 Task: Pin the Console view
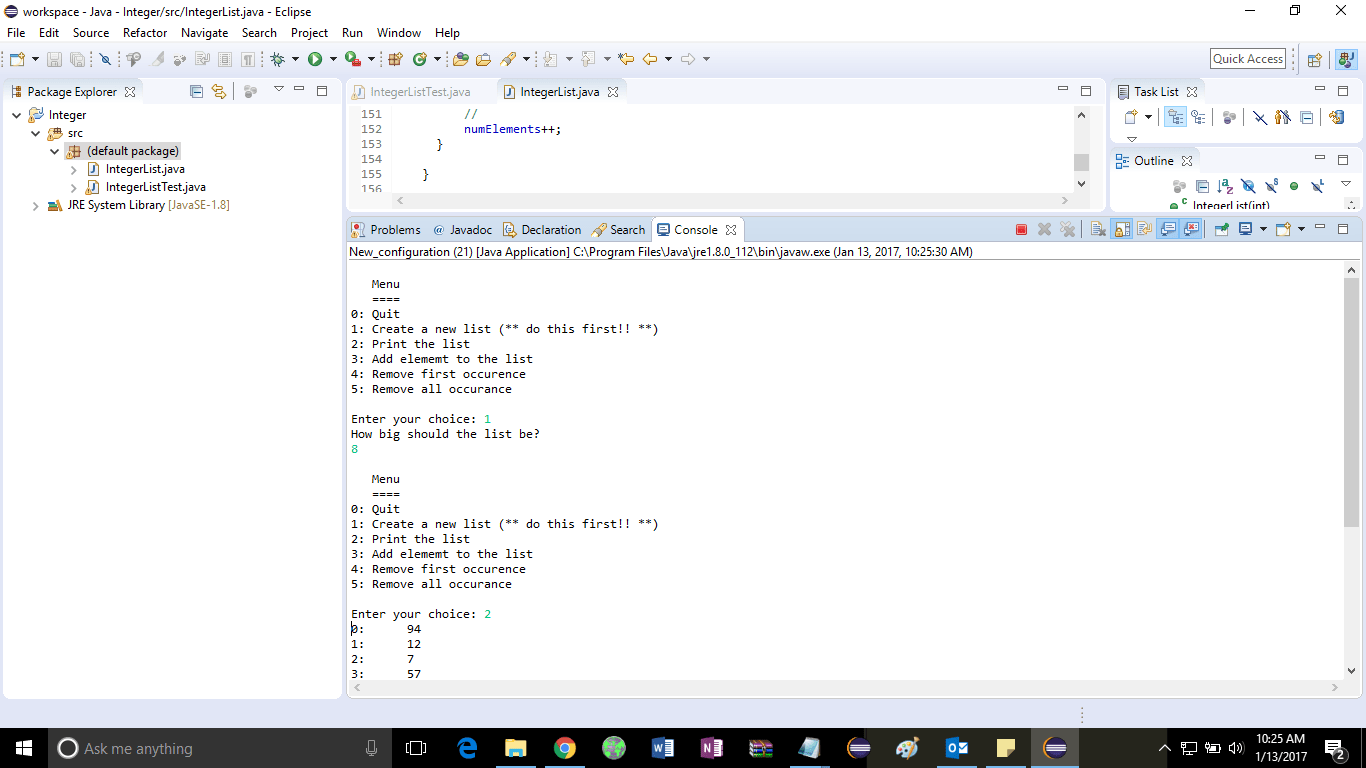tap(1221, 230)
